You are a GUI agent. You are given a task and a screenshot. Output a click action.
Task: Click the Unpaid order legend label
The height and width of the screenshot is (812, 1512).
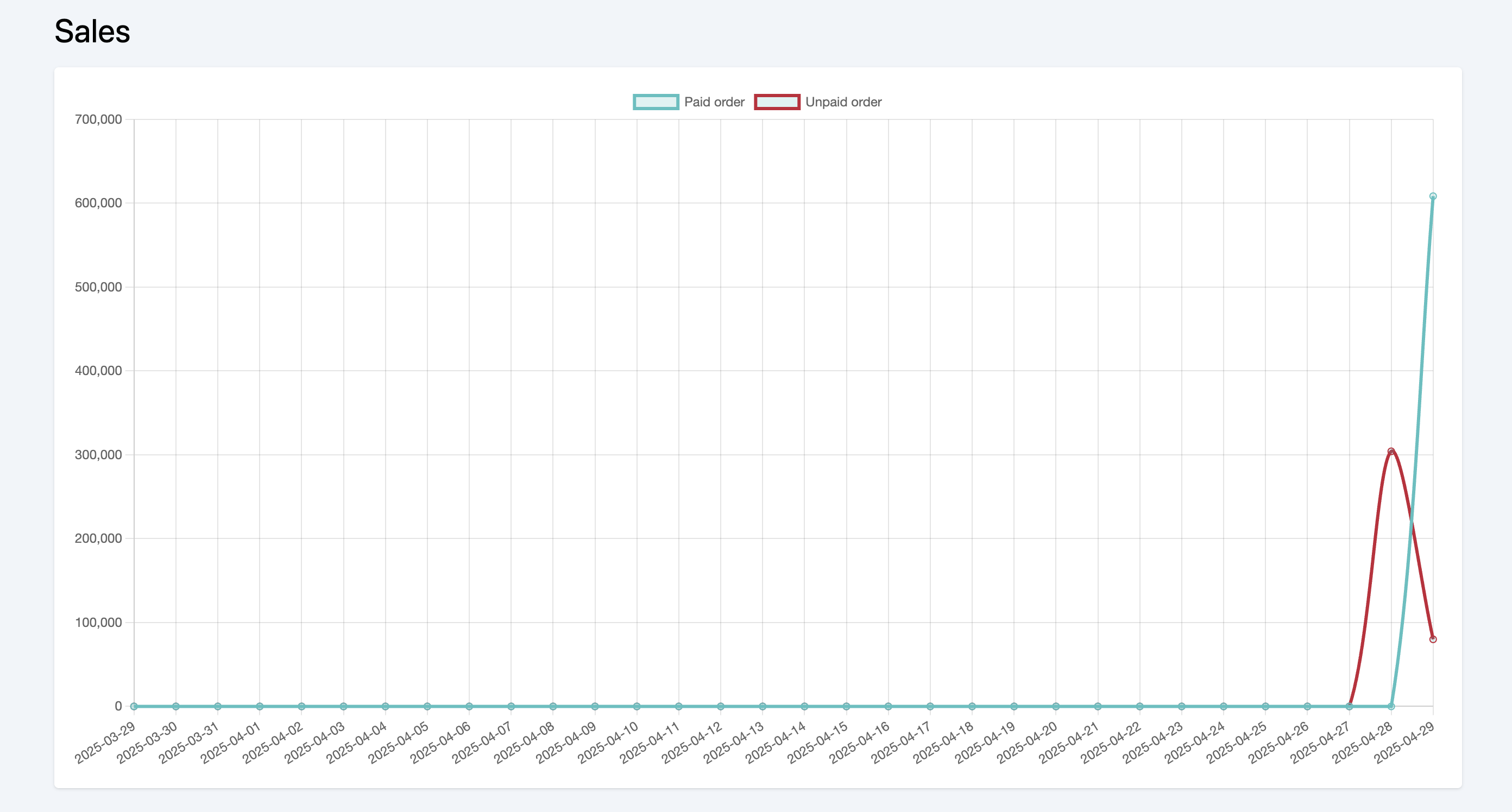(x=843, y=102)
